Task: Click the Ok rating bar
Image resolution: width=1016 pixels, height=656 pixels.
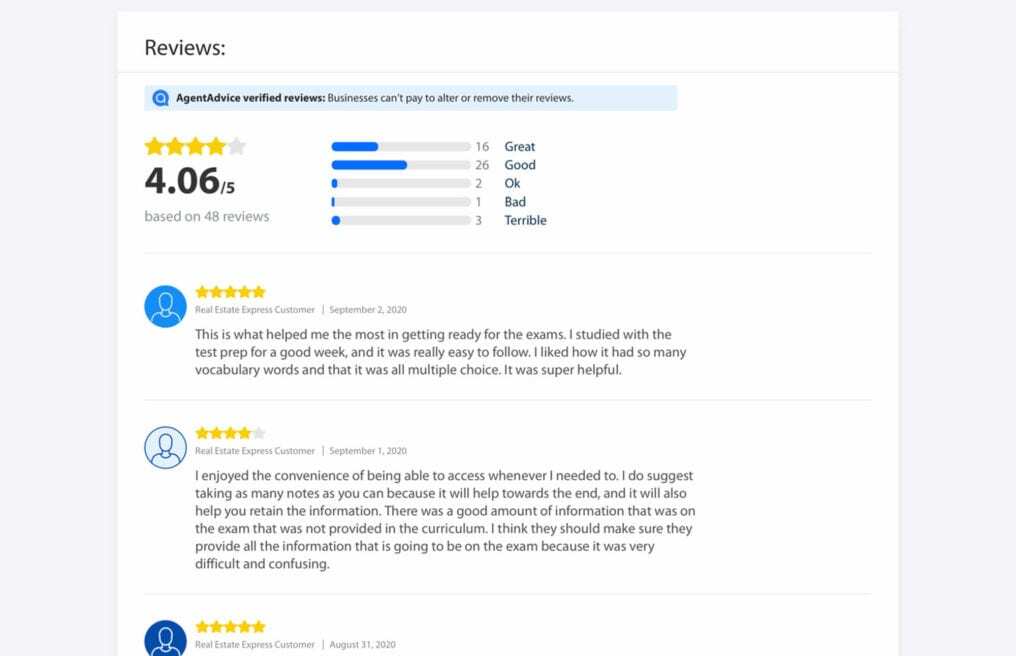Action: pos(400,184)
